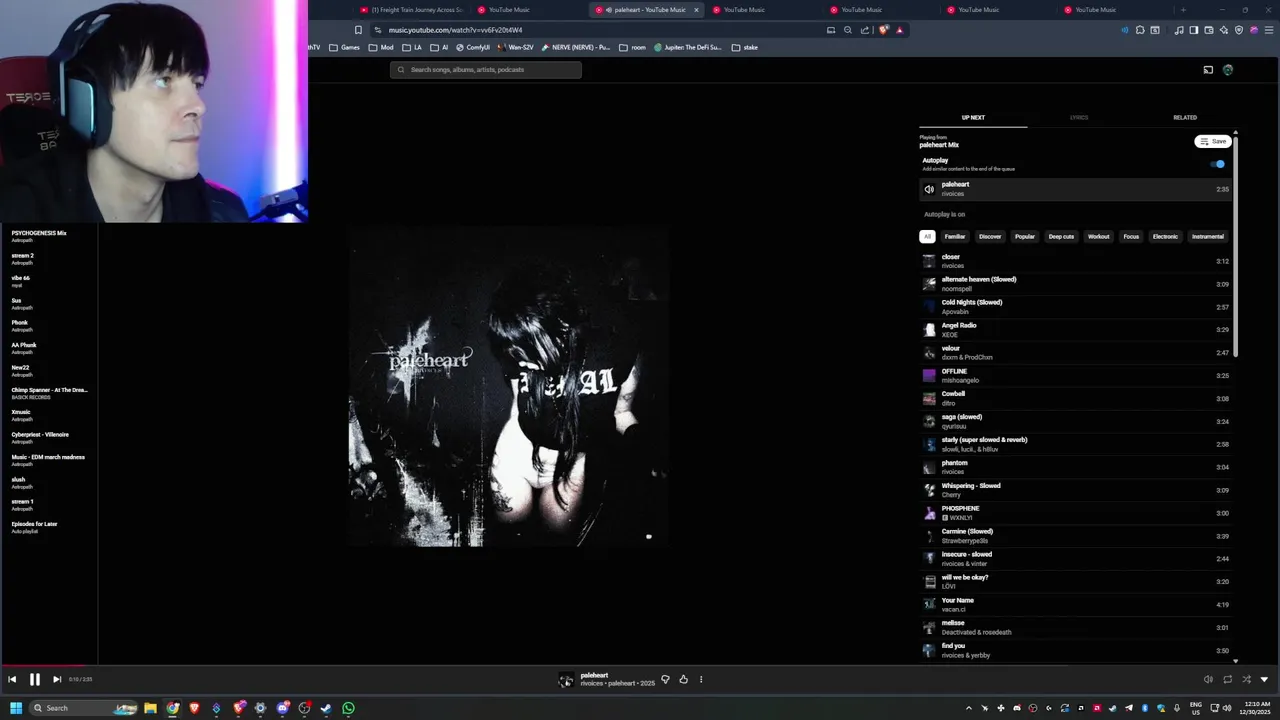This screenshot has width=1280, height=720.
Task: Click the song progress bar
Action: point(640,665)
